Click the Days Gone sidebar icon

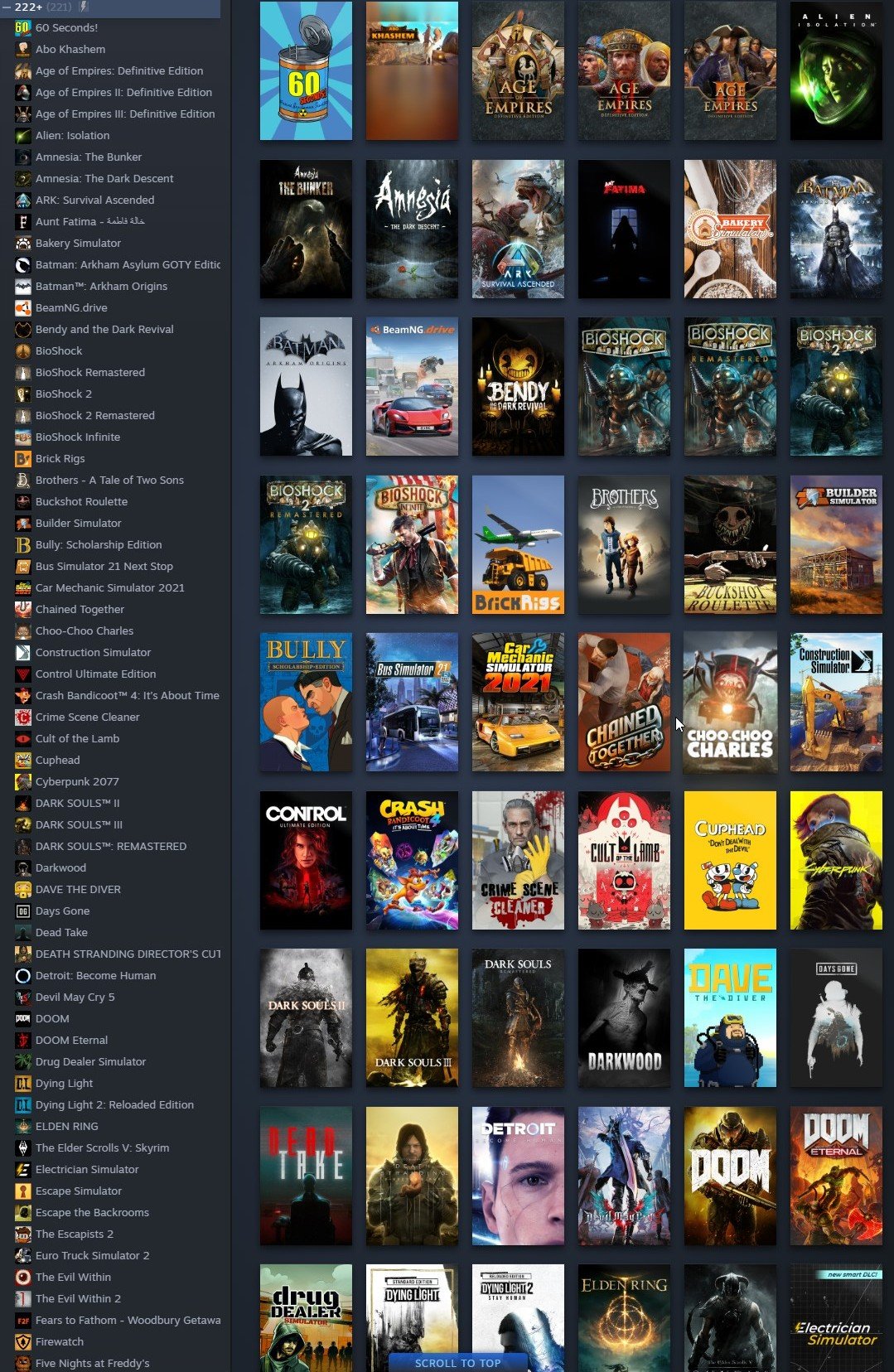(x=23, y=911)
